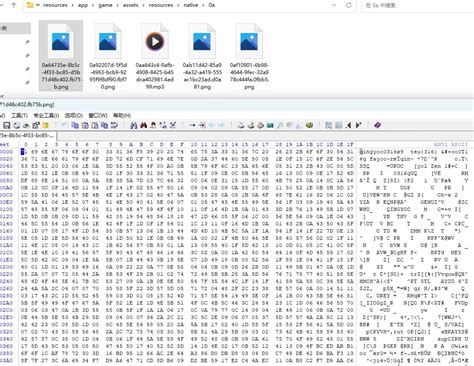The height and width of the screenshot is (366, 474).
Task: Select the file 0a92207d-5f5d...fbf70.png
Action: coord(108,55)
